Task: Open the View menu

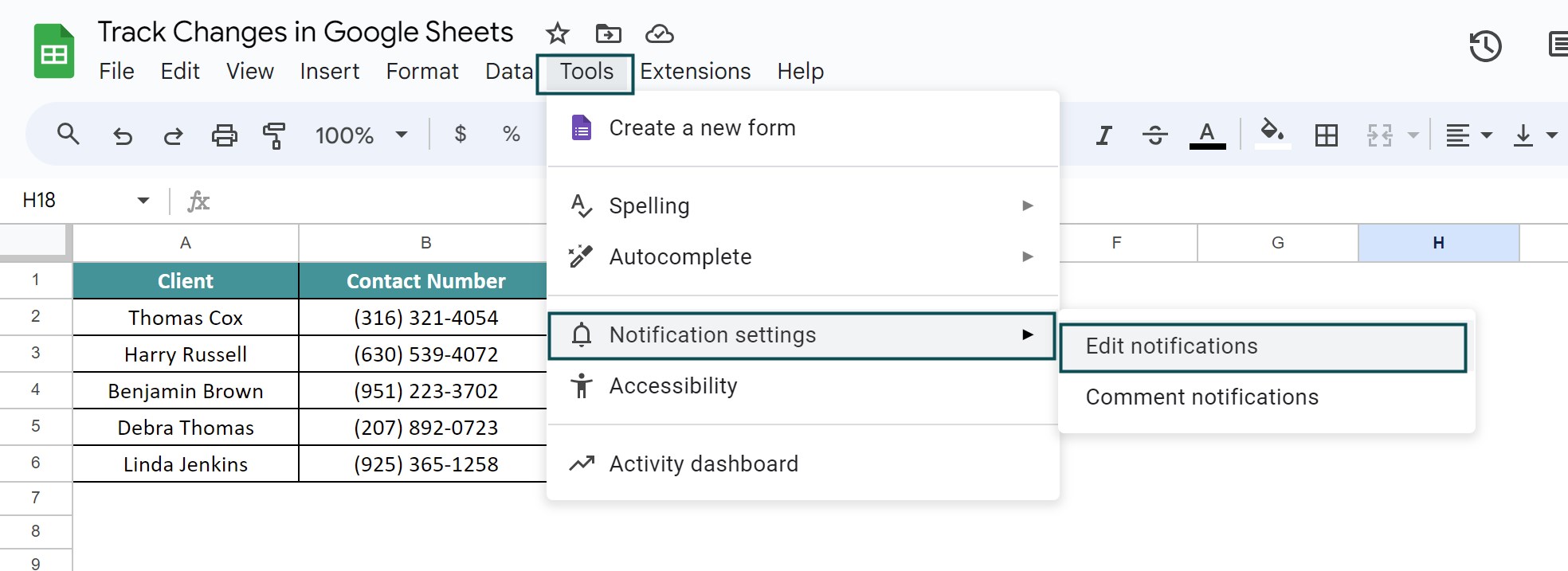Action: point(249,72)
